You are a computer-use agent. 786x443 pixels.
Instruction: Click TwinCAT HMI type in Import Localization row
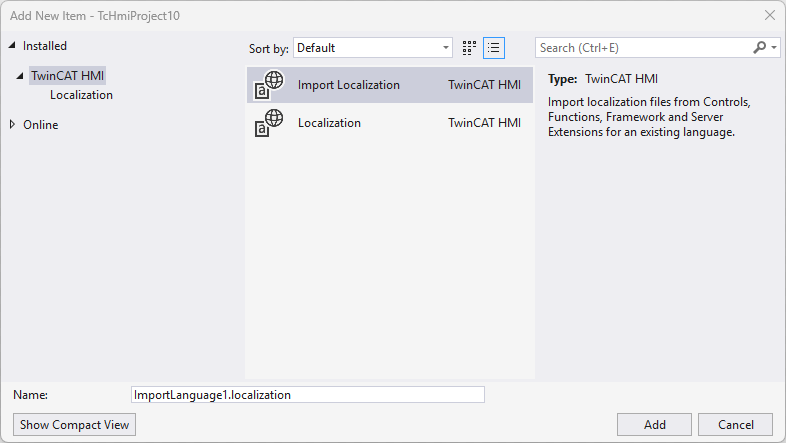484,85
